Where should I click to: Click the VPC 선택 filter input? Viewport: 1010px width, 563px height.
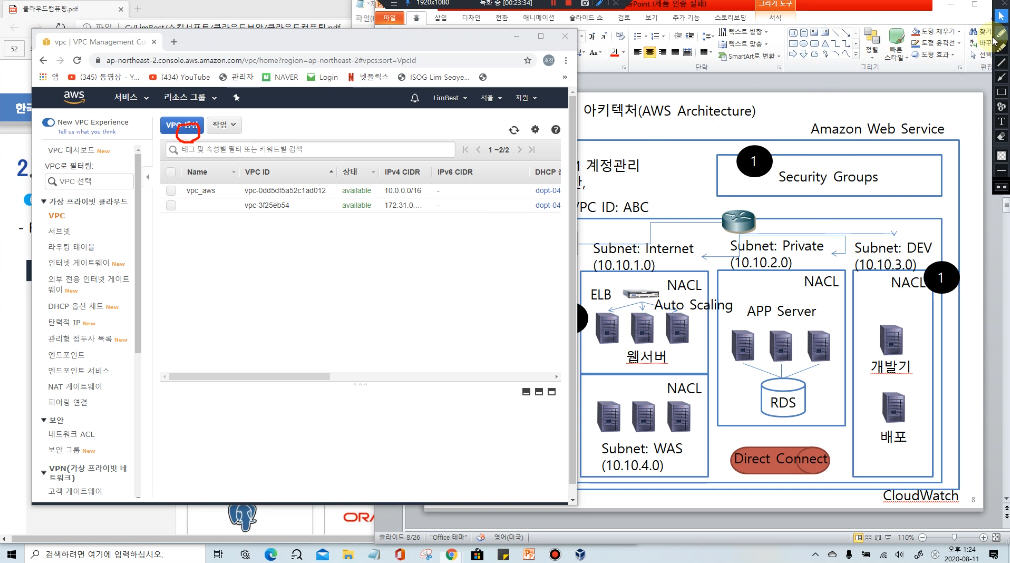click(90, 182)
